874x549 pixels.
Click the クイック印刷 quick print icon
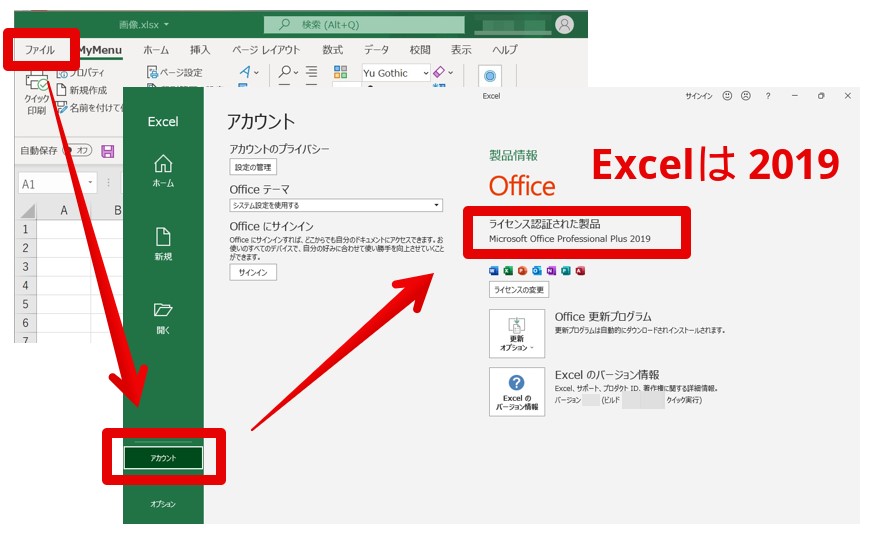click(37, 83)
